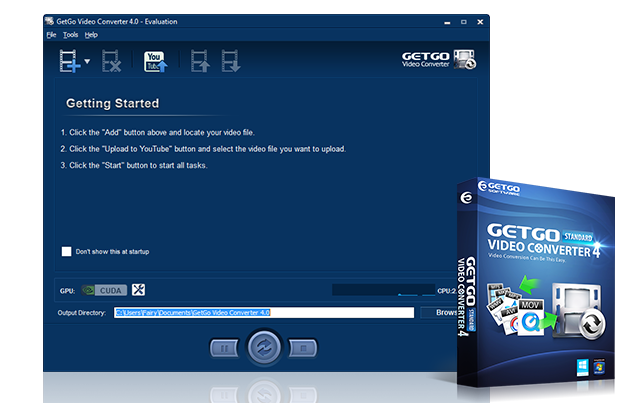Image resolution: width=640 pixels, height=403 pixels.
Task: Click the Upload to YouTube icon
Action: 156,61
